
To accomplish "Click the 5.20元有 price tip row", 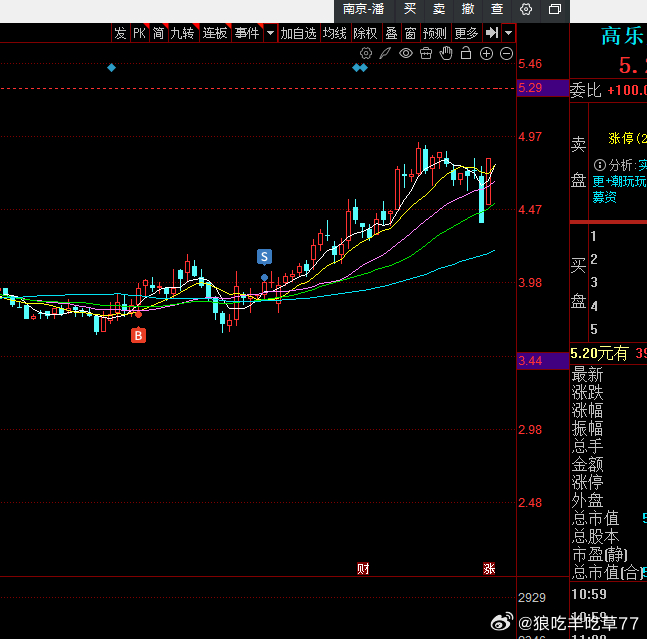I will tap(608, 354).
